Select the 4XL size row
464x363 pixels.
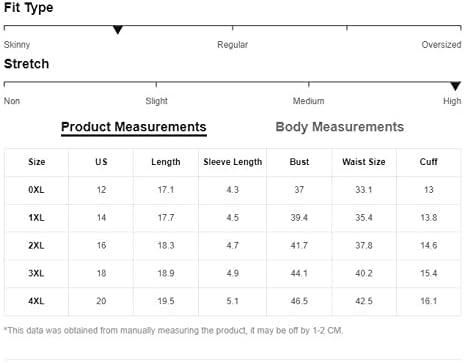tap(232, 301)
